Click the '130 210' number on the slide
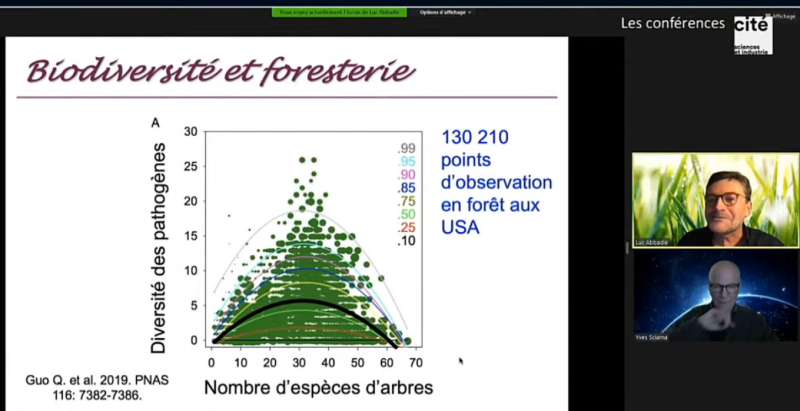Screen dimensions: 800x411 475,137
